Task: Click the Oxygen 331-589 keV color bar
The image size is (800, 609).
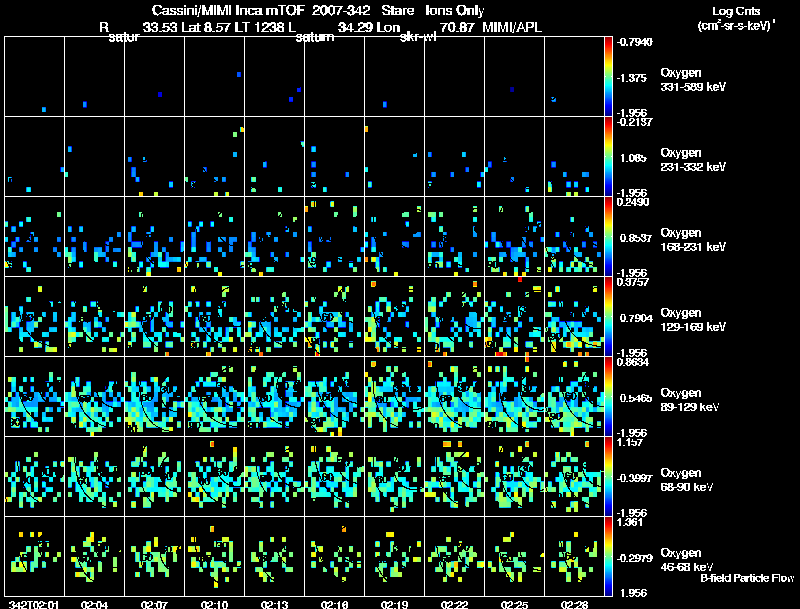Action: pyautogui.click(x=609, y=76)
